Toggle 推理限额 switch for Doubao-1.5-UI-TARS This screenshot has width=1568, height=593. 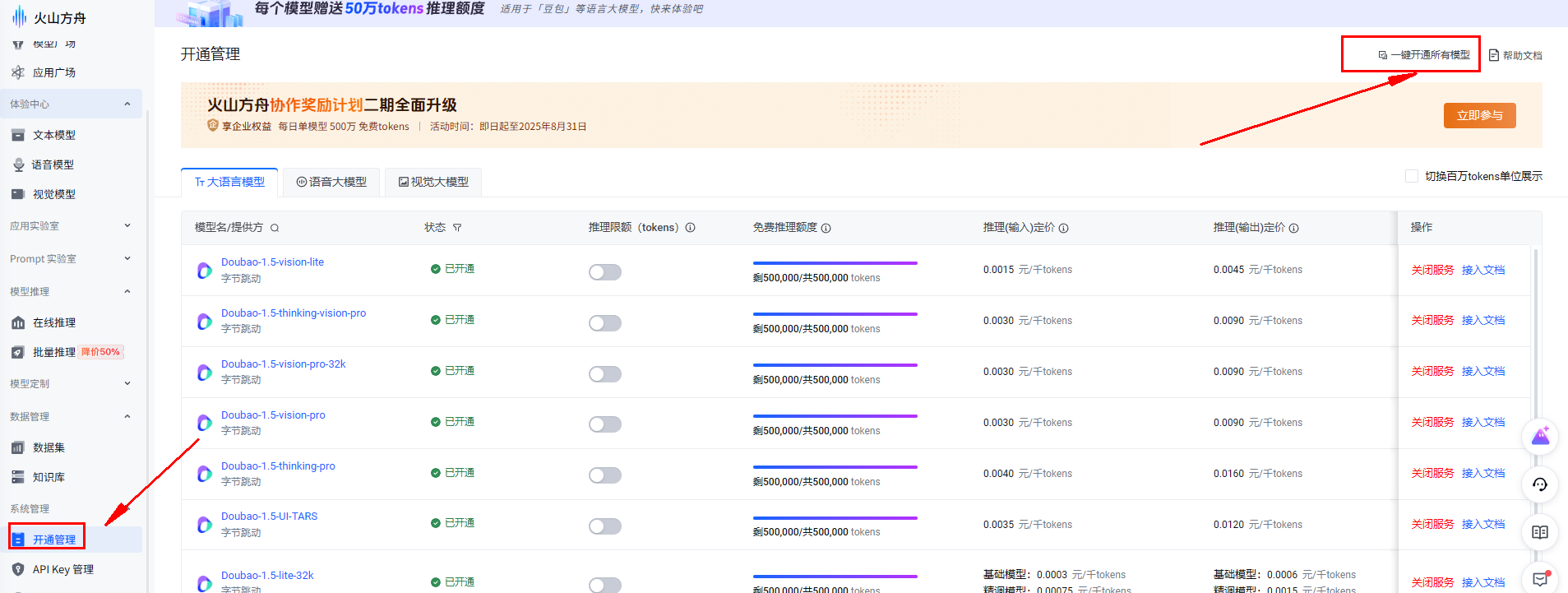(x=605, y=526)
